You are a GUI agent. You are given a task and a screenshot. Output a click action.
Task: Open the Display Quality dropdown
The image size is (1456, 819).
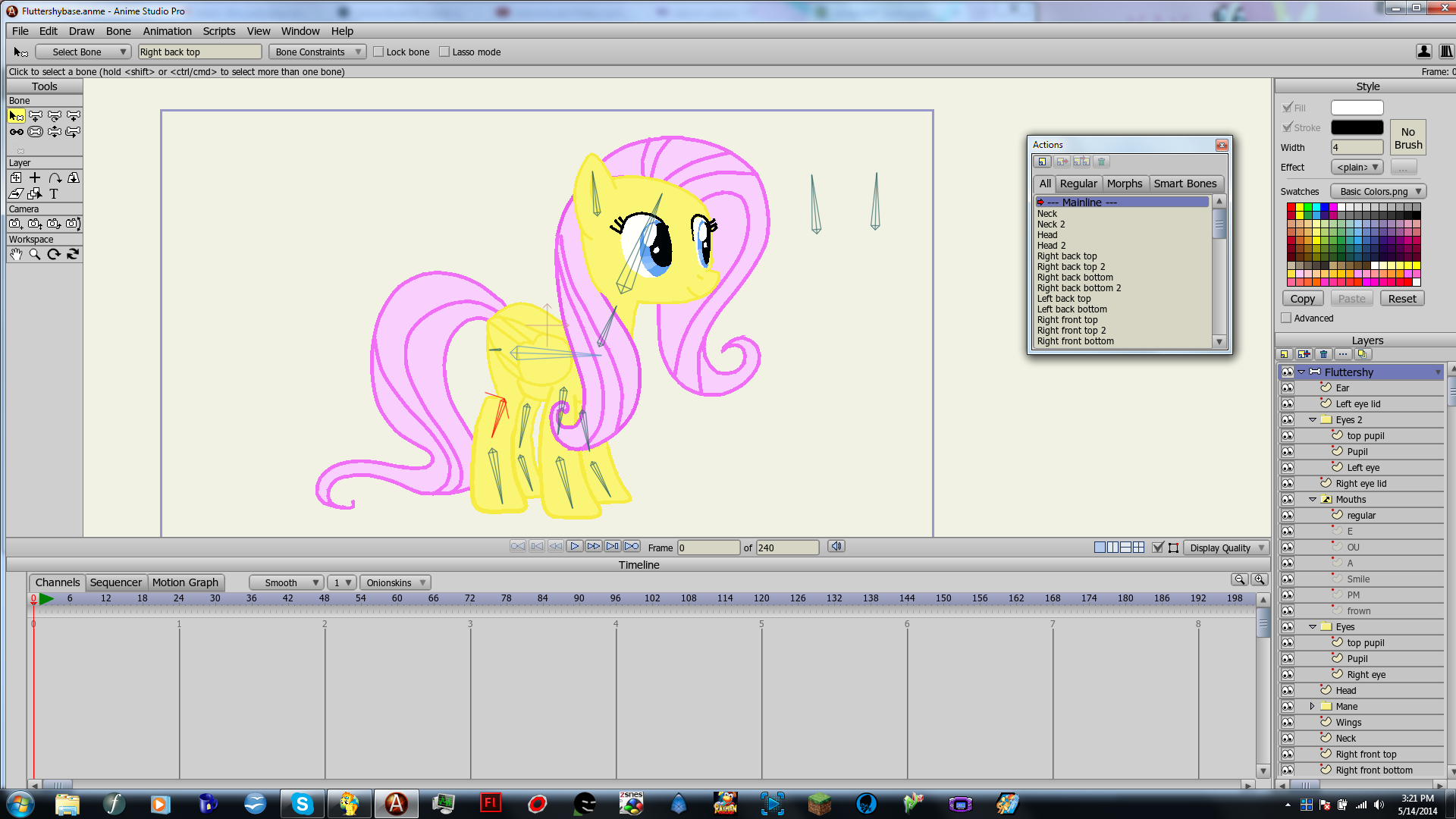point(1225,548)
